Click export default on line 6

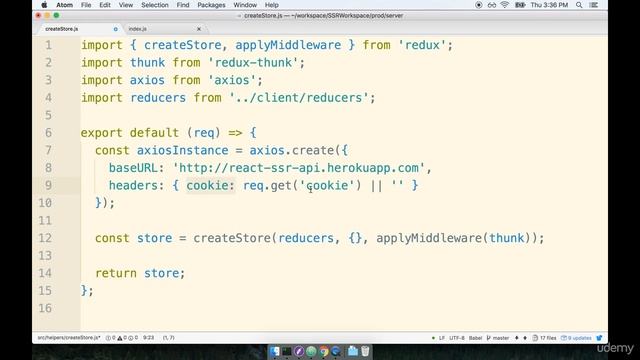[x=130, y=133]
